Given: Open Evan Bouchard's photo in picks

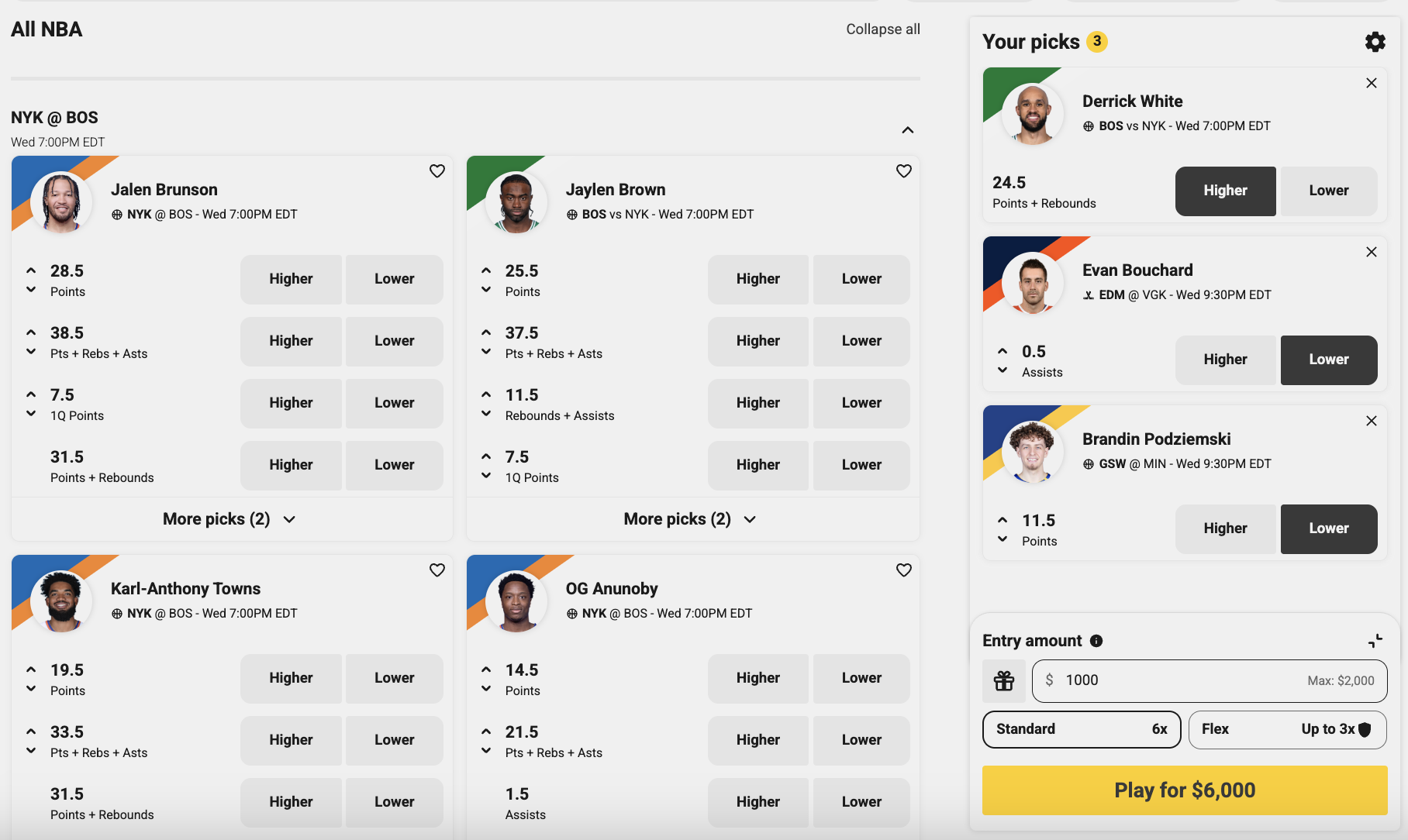Looking at the screenshot, I should click(1033, 283).
